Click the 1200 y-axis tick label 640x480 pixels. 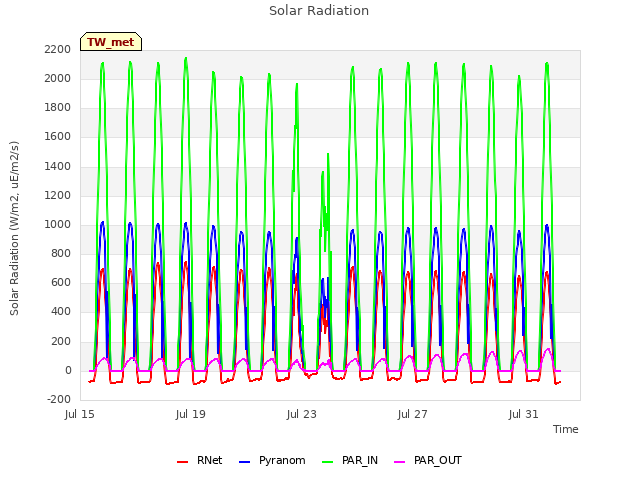pos(58,195)
